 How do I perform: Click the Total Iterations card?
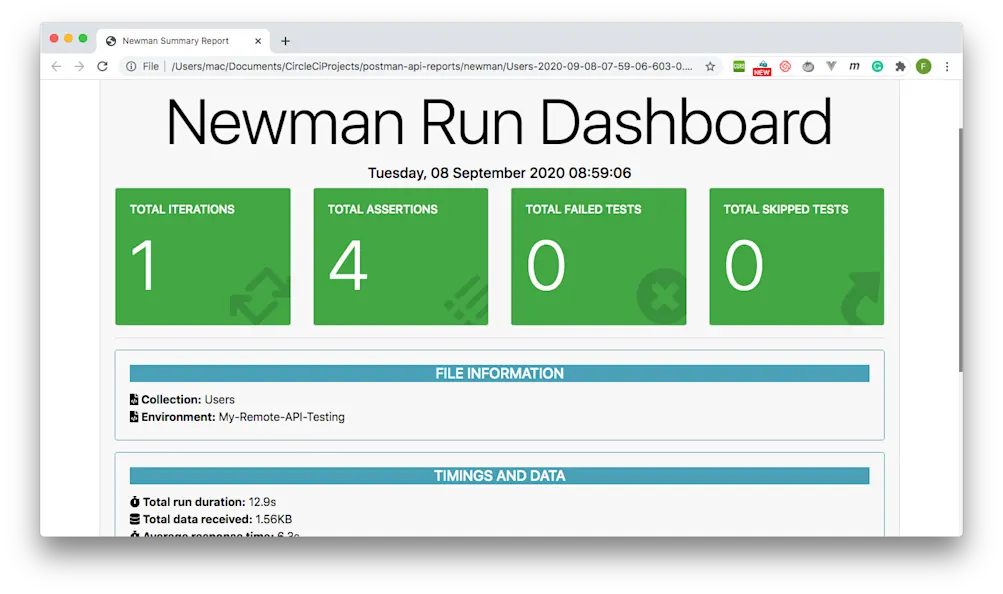pos(203,256)
